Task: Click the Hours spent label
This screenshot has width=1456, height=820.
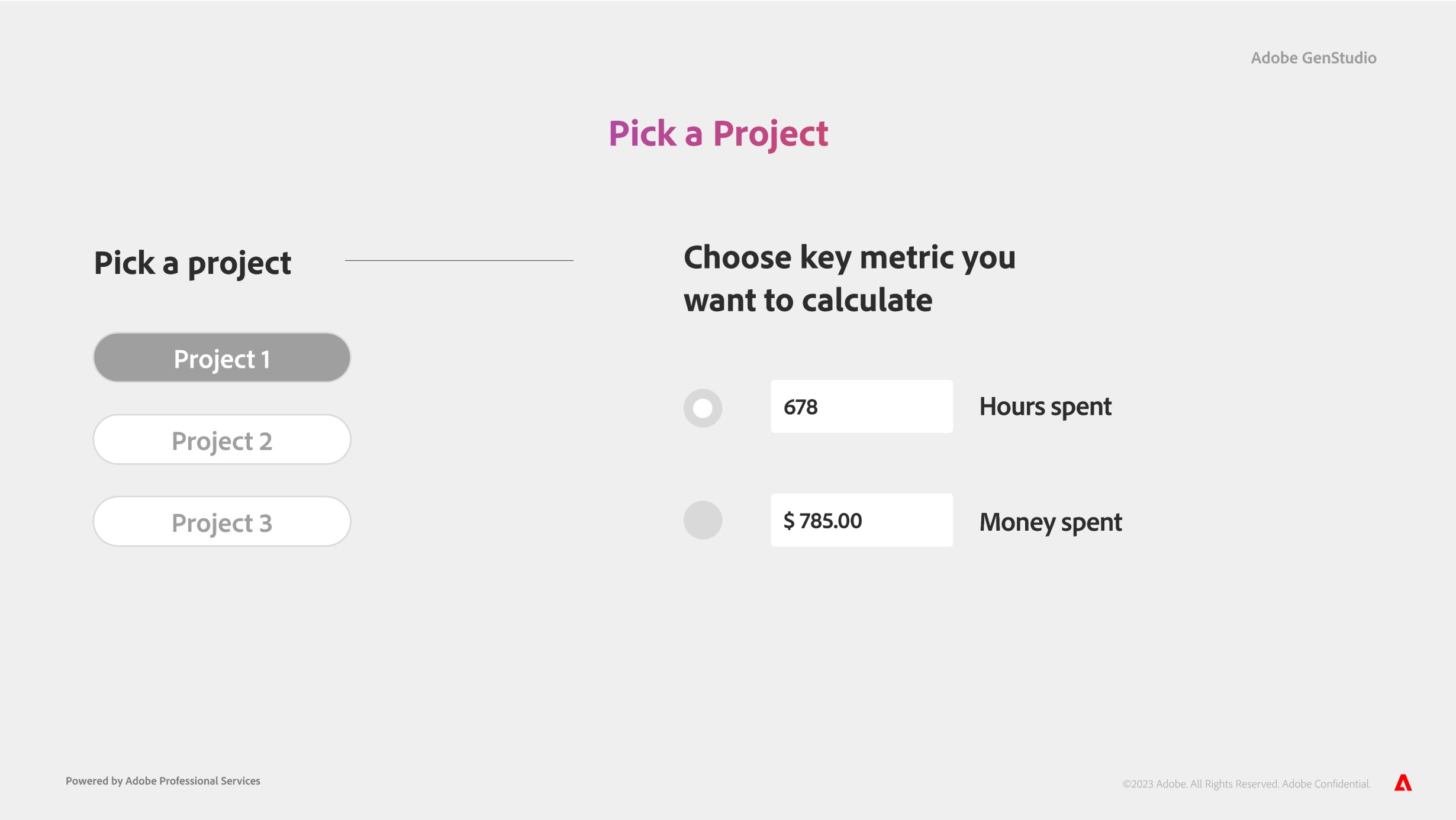Action: click(x=1045, y=407)
